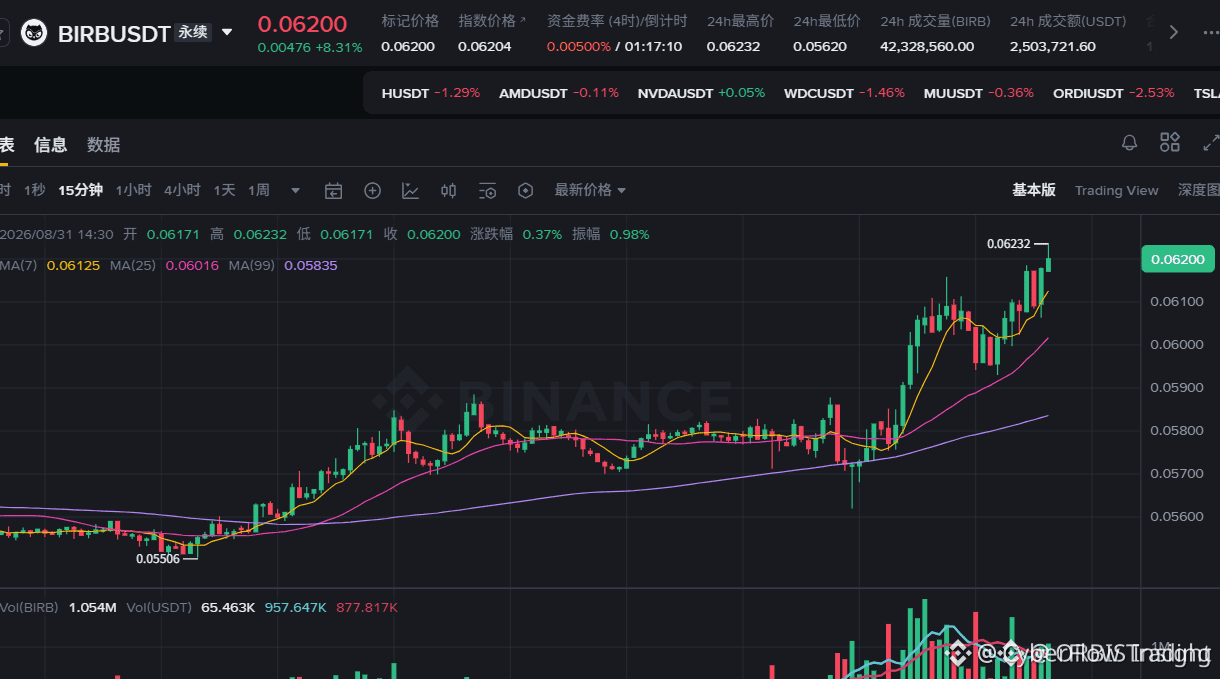Viewport: 1220px width, 679px height.
Task: Click the Vol(BIRB) volume label
Action: [29, 607]
